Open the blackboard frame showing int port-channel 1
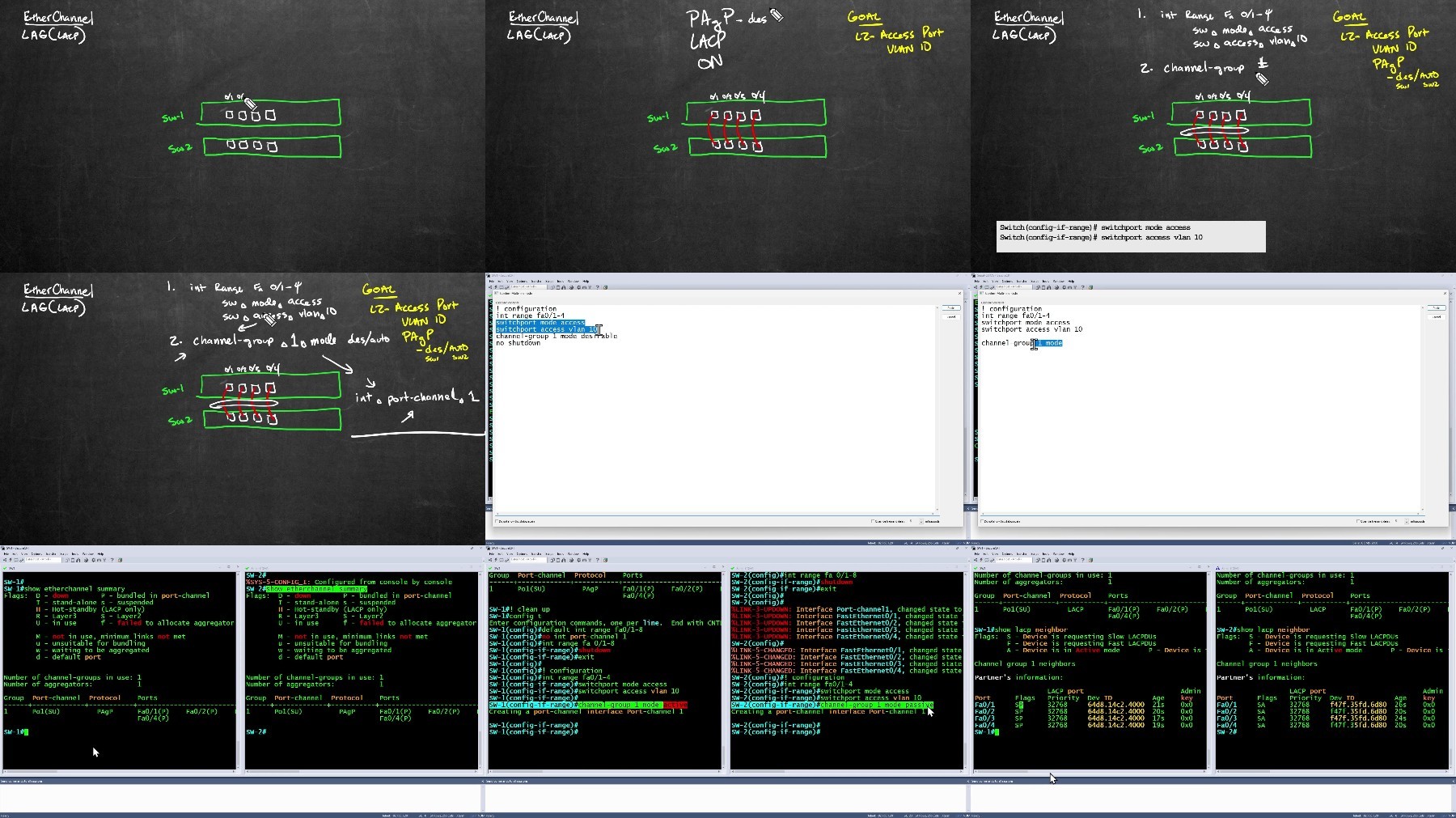 point(243,409)
